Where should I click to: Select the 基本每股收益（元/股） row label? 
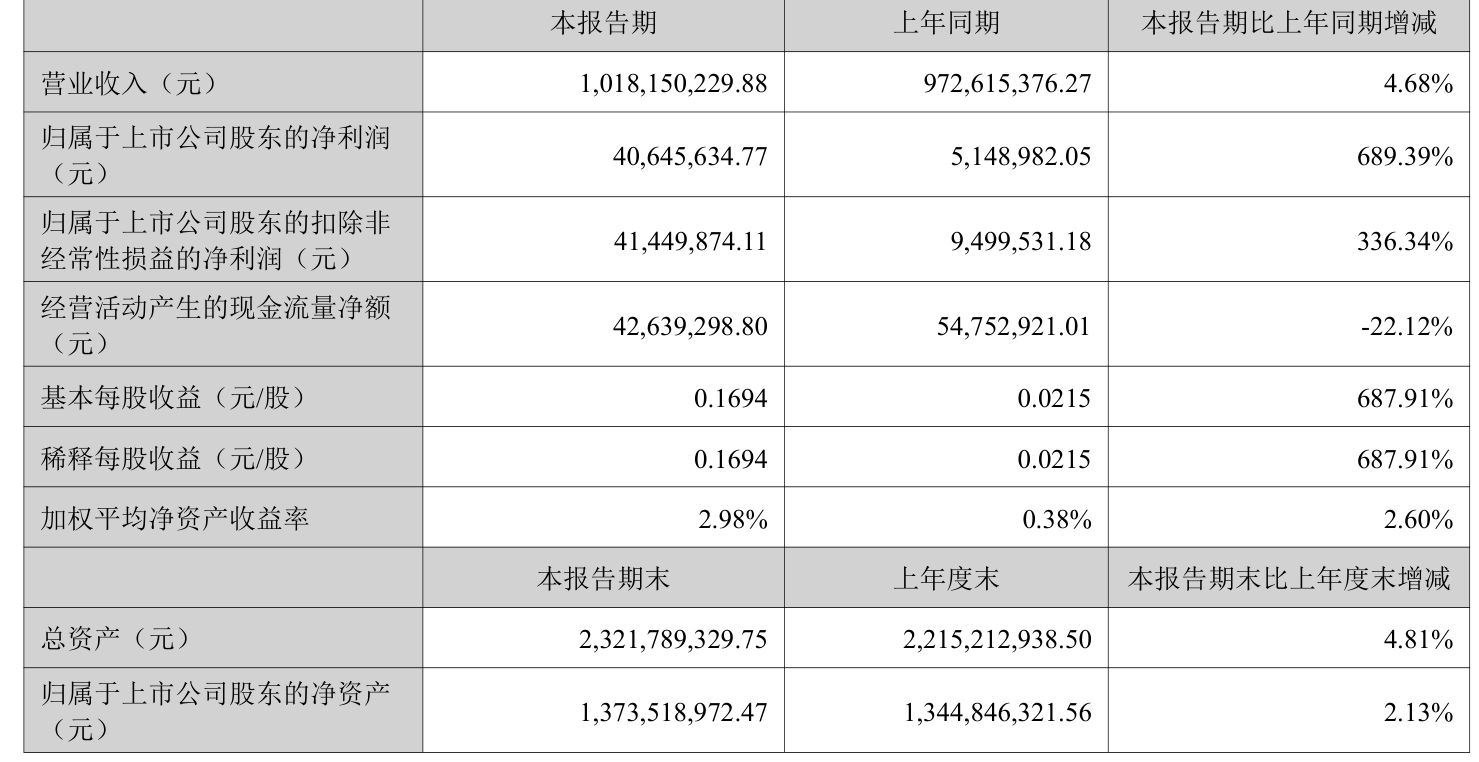172,398
